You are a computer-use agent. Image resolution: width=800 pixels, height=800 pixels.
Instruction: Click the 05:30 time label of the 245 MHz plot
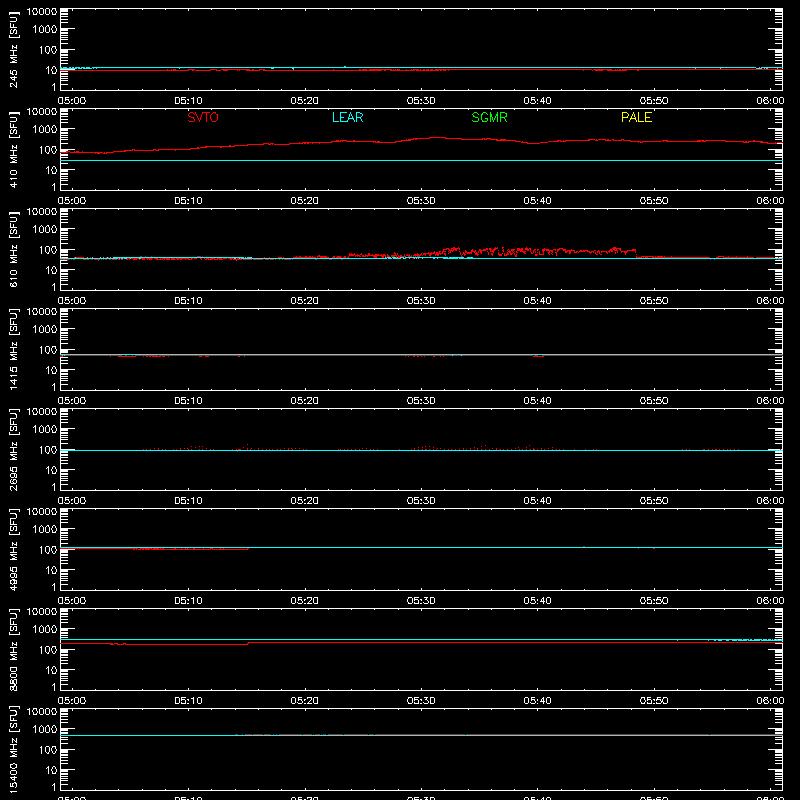pyautogui.click(x=421, y=101)
